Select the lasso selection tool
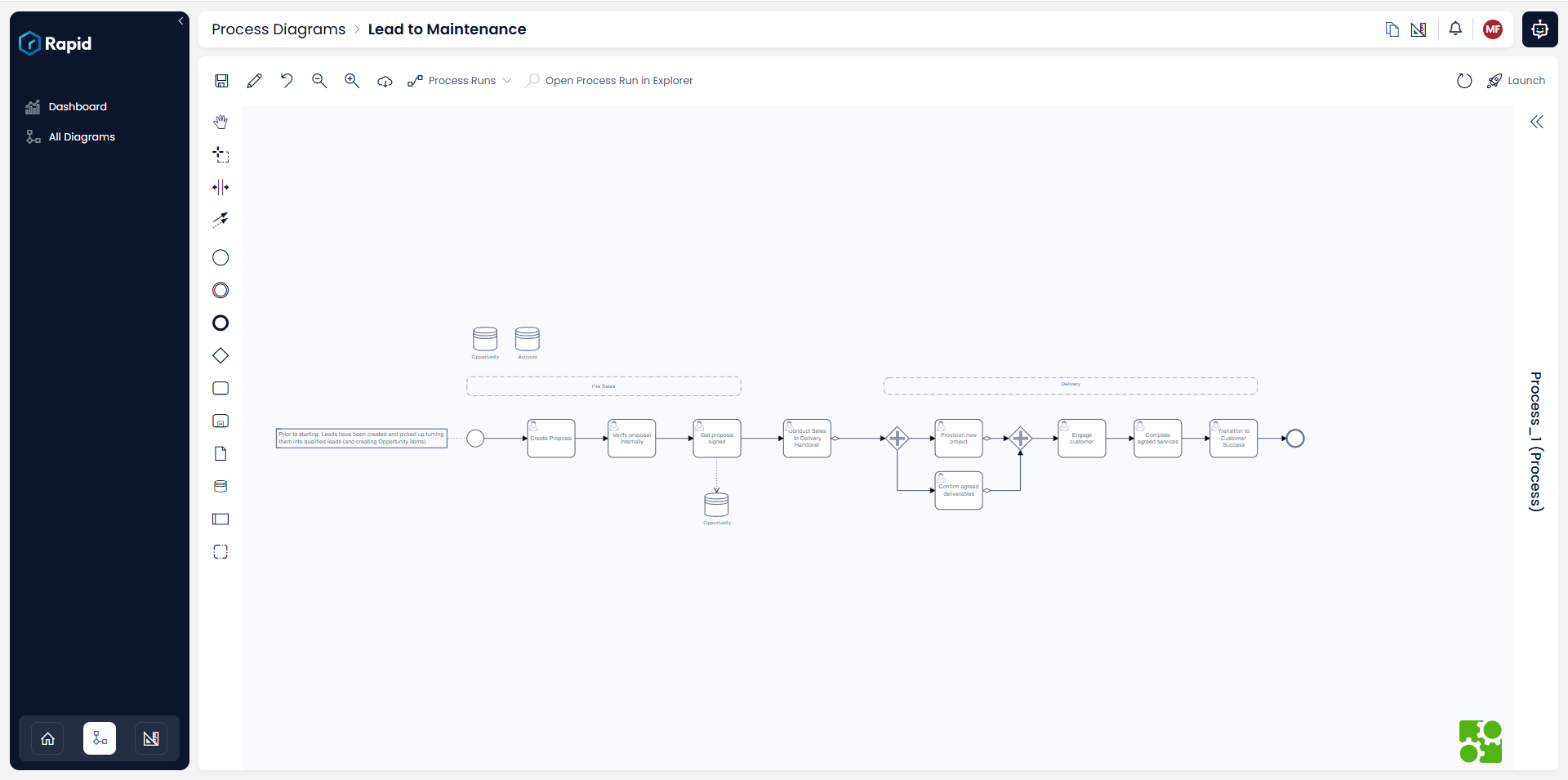This screenshot has height=780, width=1568. 220,154
